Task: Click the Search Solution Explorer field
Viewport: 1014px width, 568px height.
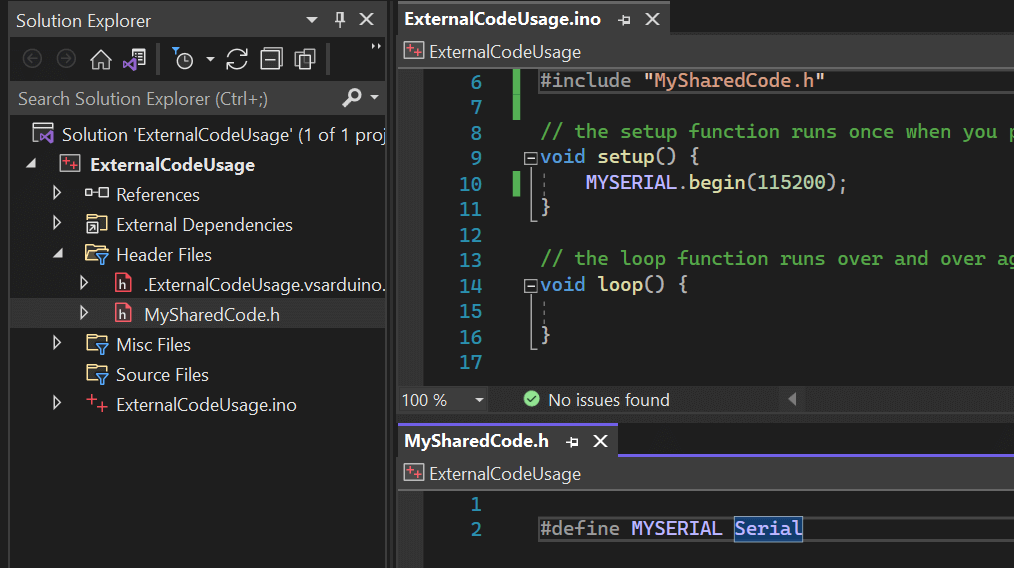Action: pyautogui.click(x=175, y=98)
